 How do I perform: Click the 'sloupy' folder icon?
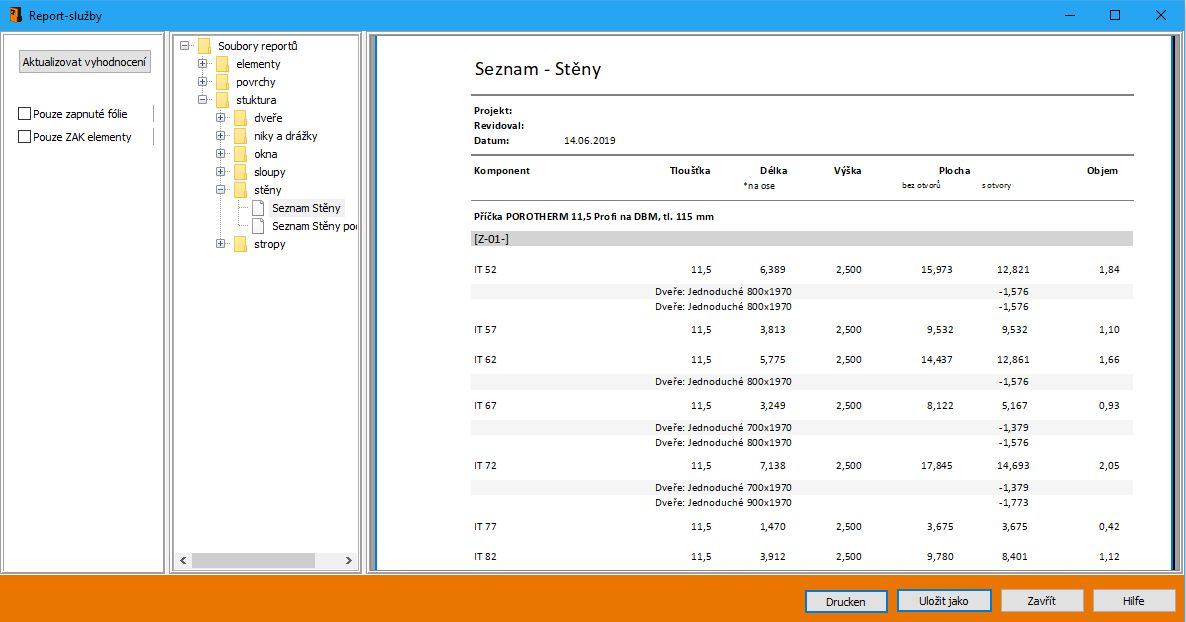click(240, 172)
